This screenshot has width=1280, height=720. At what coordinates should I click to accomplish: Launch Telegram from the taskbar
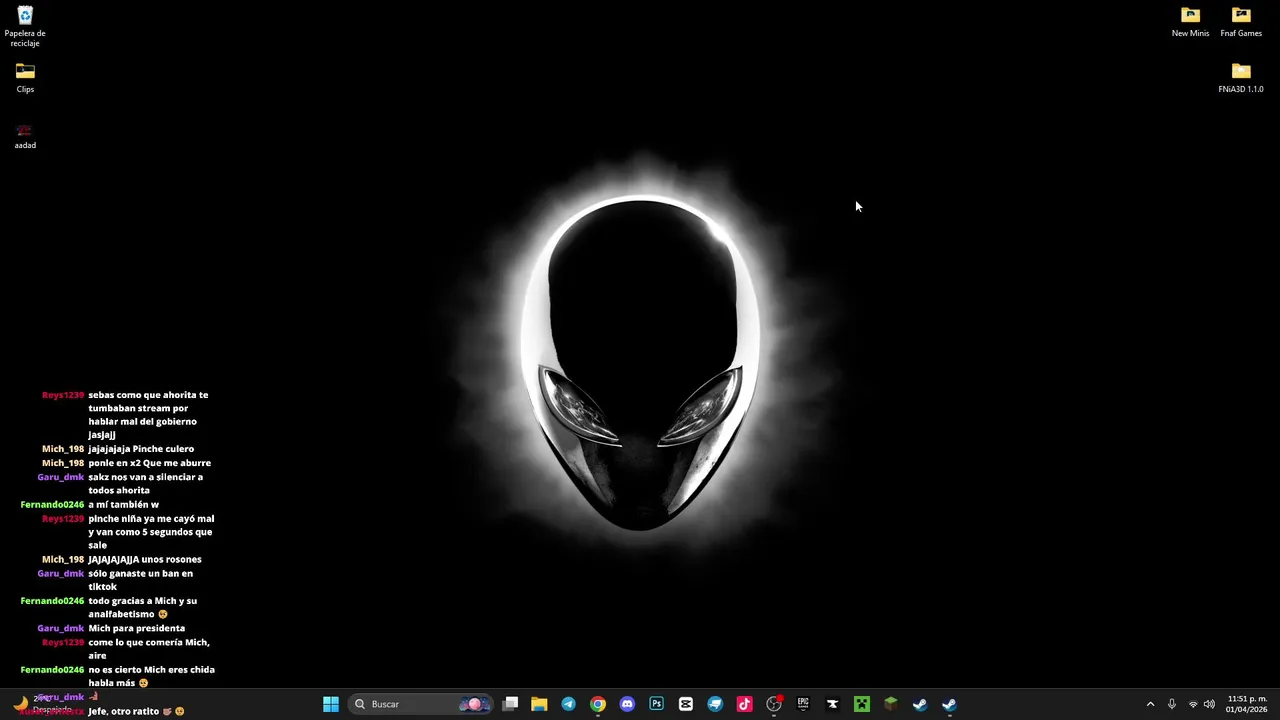(568, 704)
